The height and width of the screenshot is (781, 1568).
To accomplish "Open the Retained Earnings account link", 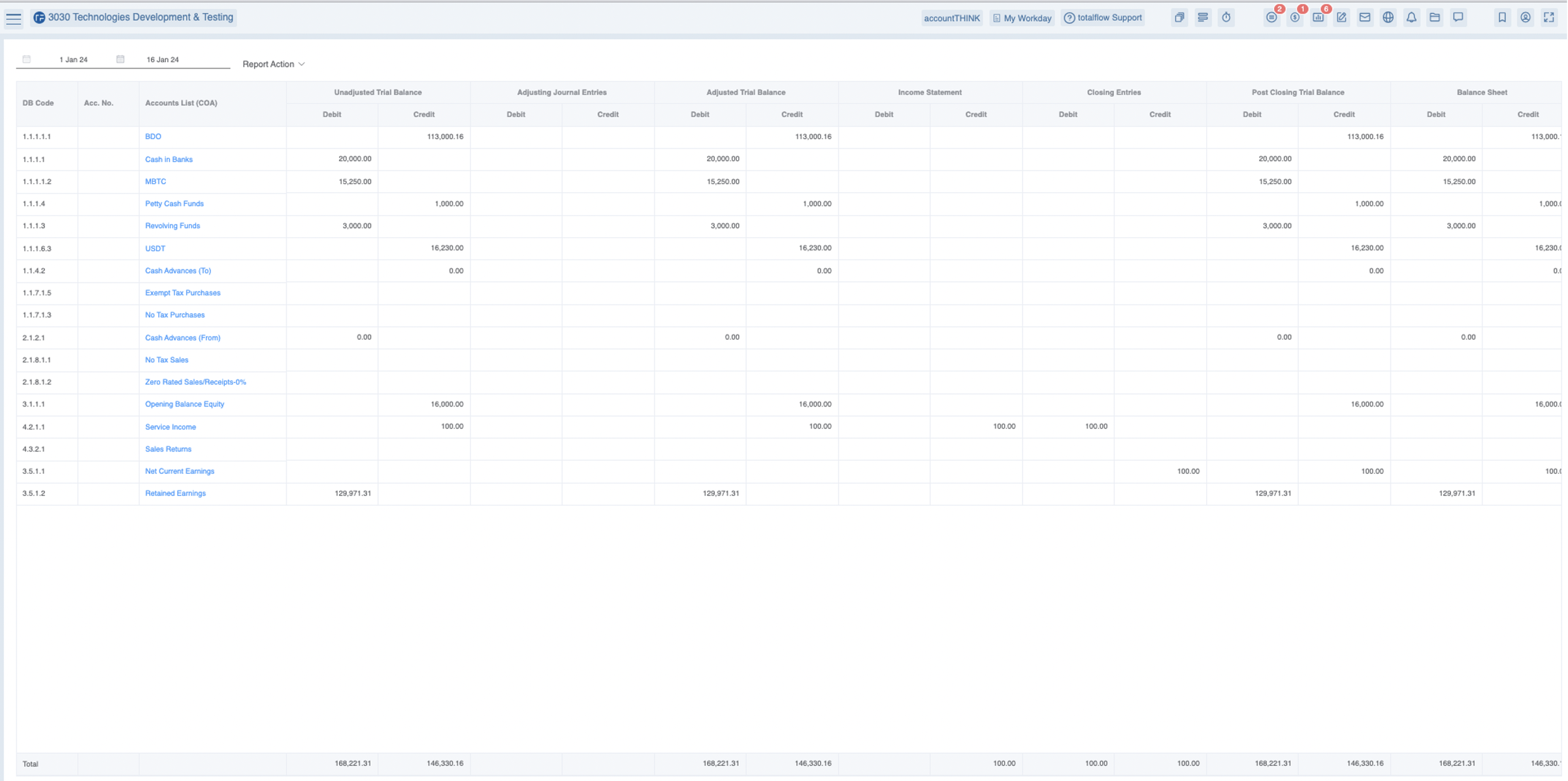I will tap(175, 493).
